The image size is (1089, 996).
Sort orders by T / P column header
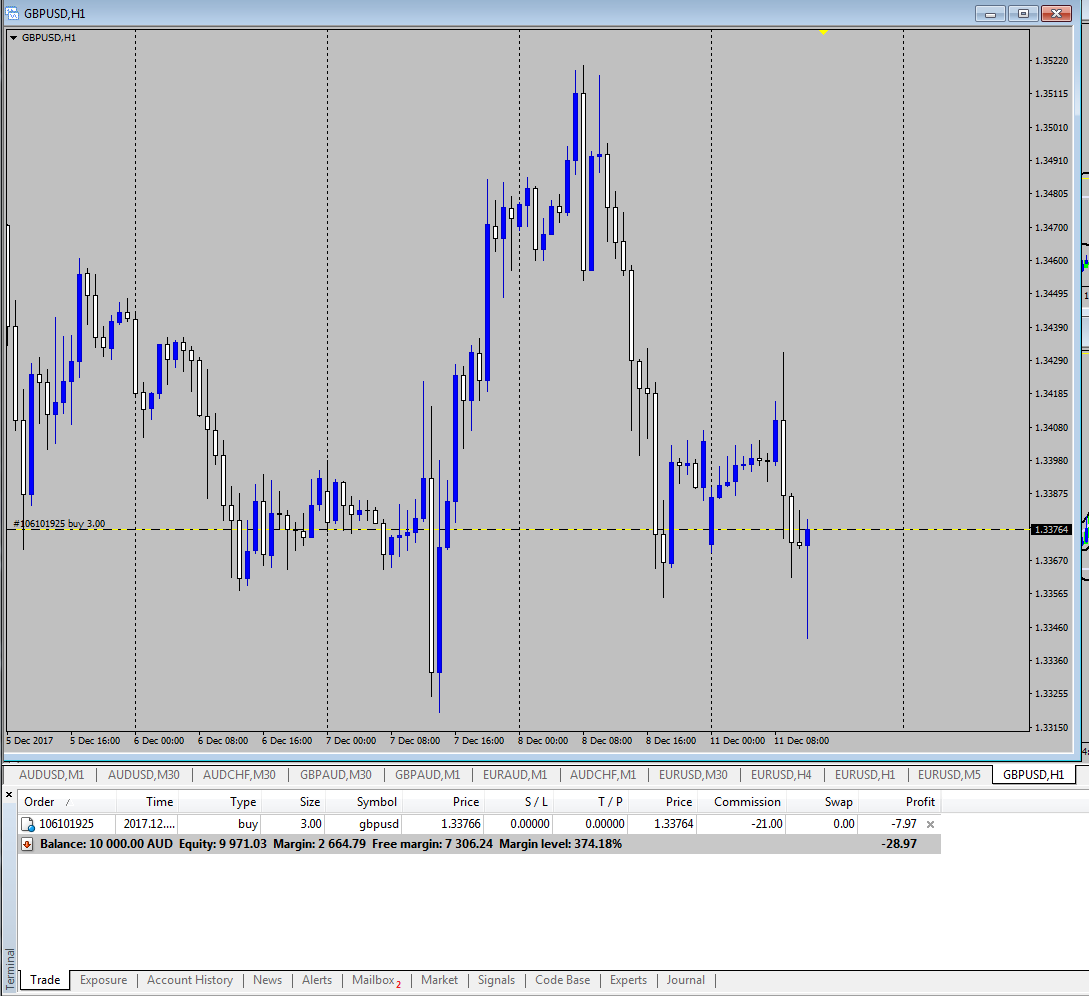point(591,802)
